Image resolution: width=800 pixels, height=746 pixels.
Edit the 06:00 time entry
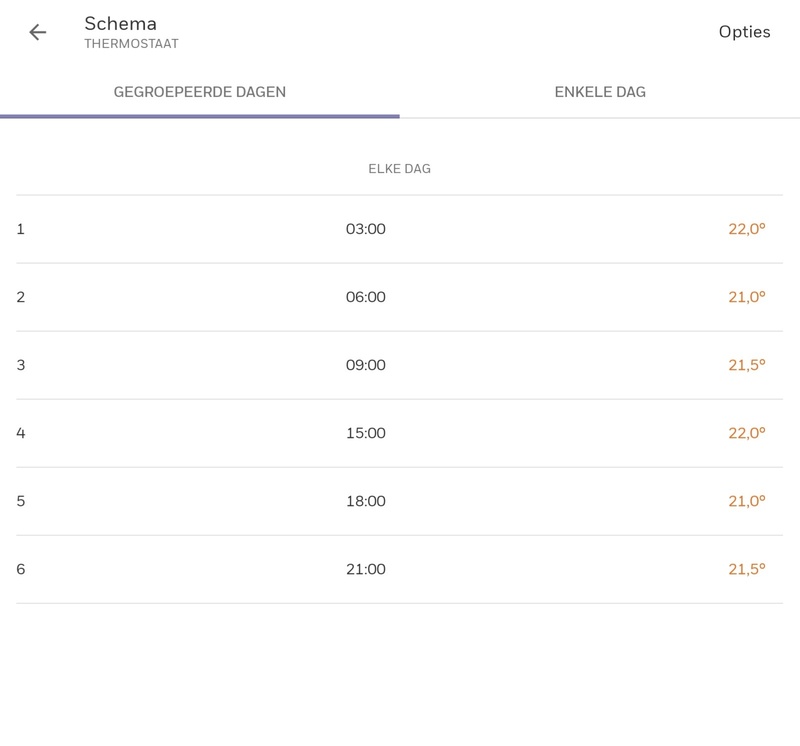point(365,297)
